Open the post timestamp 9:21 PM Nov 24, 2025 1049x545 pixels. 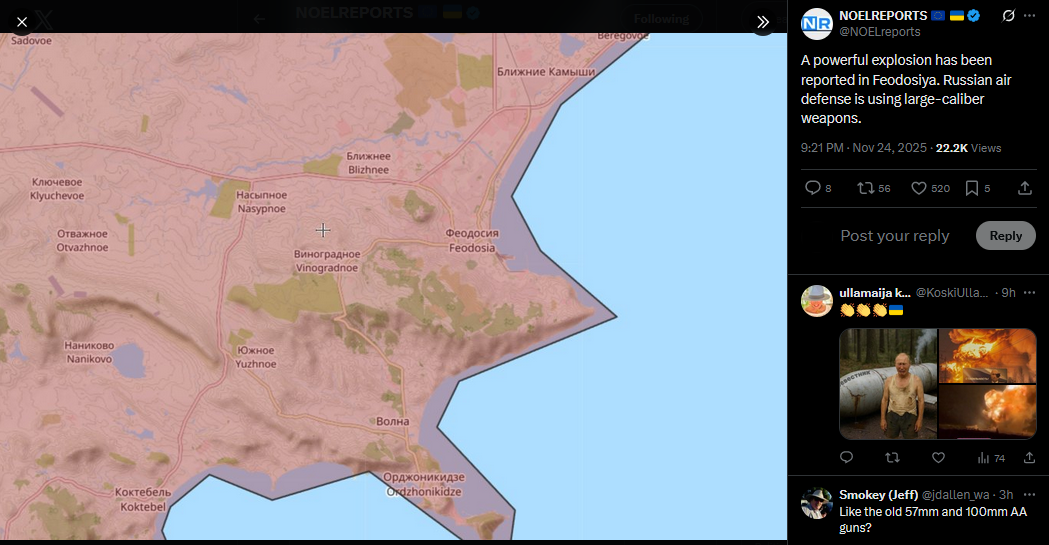pyautogui.click(x=863, y=148)
